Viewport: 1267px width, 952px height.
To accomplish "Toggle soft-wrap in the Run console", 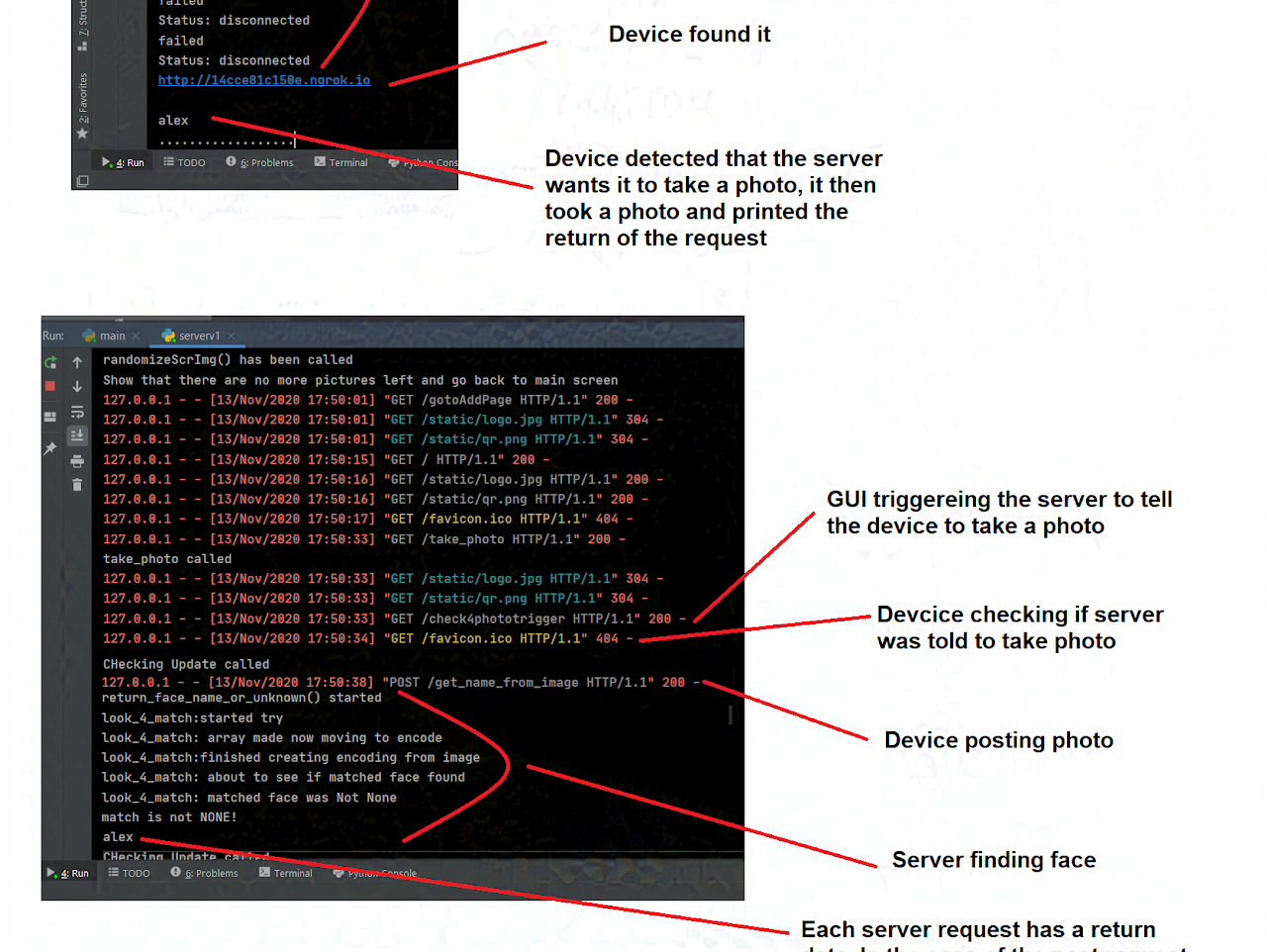I will coord(77,412).
